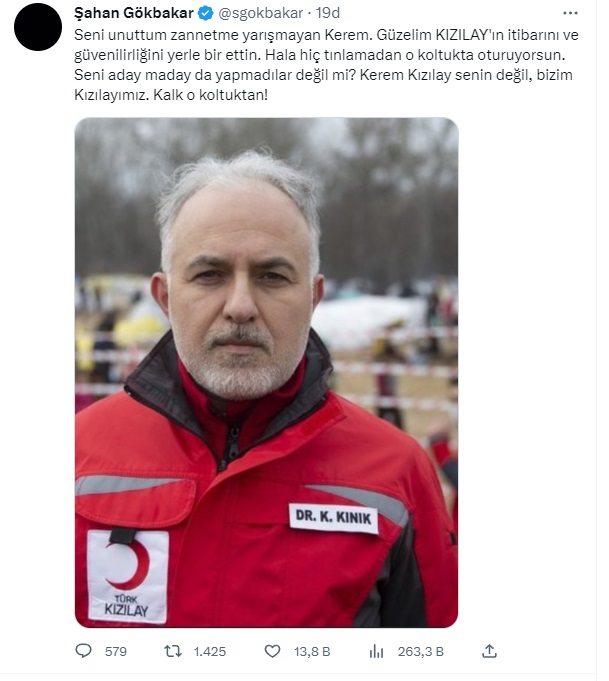609x681 pixels.
Task: Click the Türk Kızılay crescent patch in photo
Action: coord(127,576)
